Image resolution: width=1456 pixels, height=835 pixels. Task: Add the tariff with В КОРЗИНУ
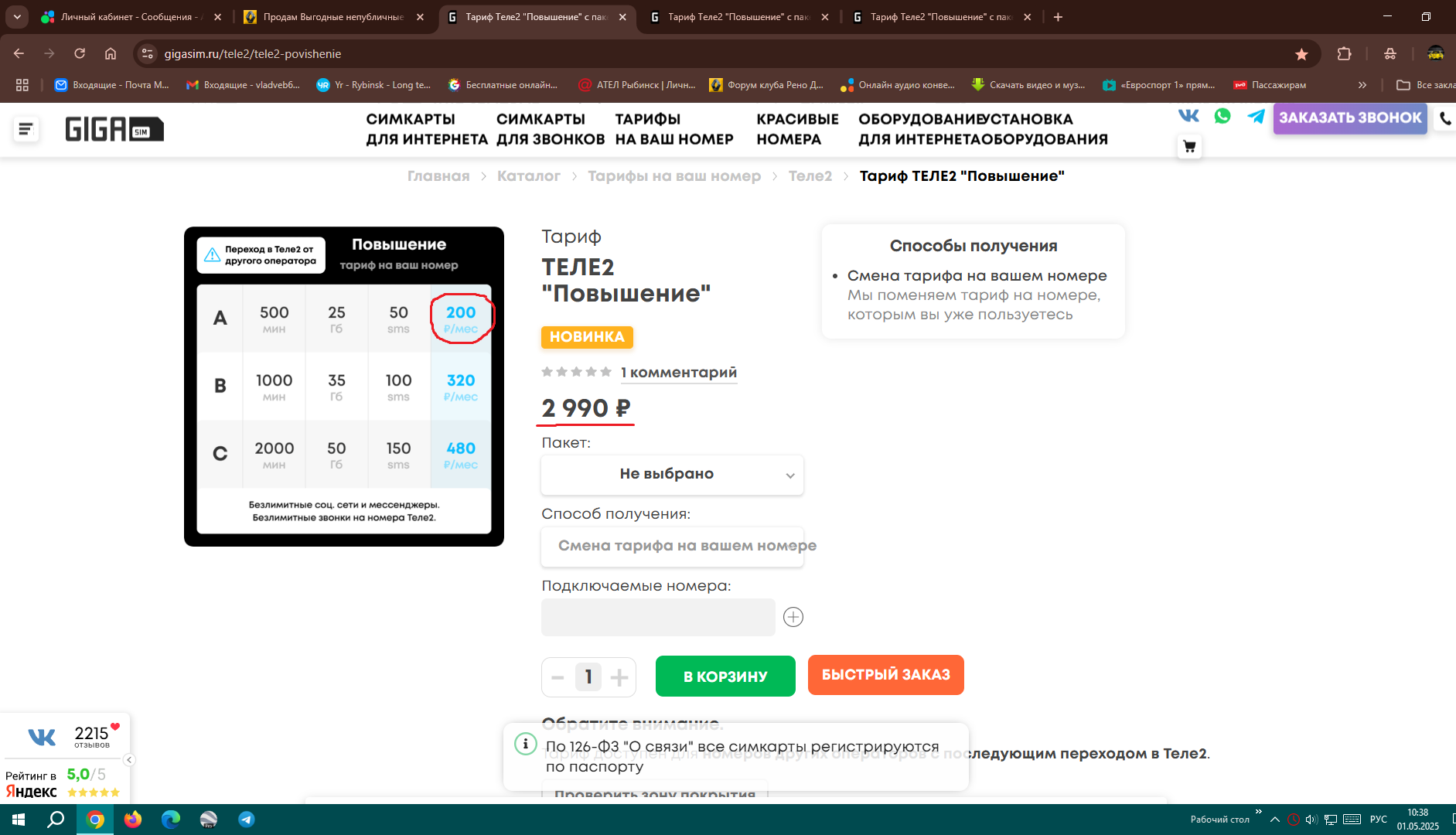point(725,677)
